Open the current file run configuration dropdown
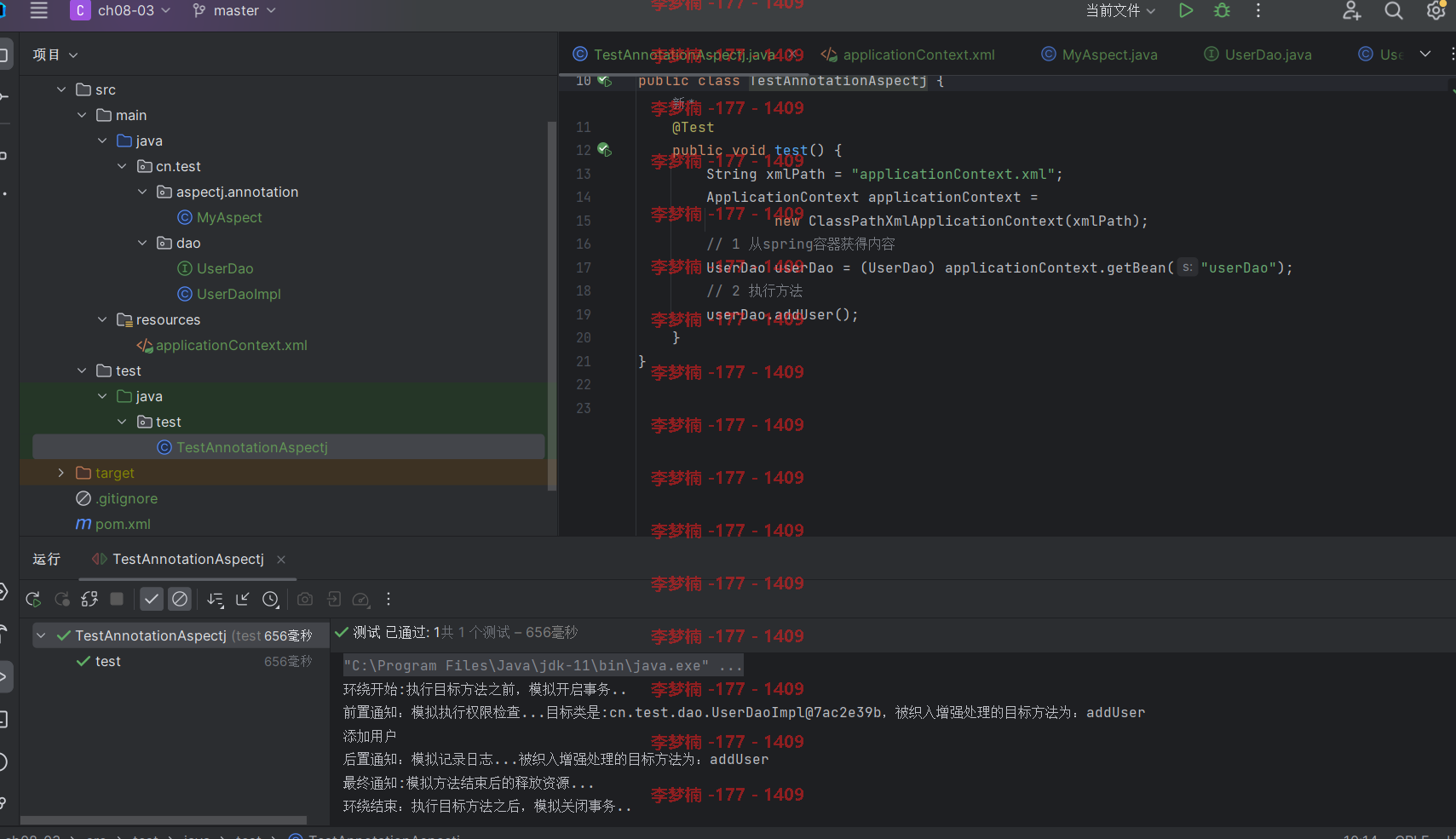 [1120, 10]
